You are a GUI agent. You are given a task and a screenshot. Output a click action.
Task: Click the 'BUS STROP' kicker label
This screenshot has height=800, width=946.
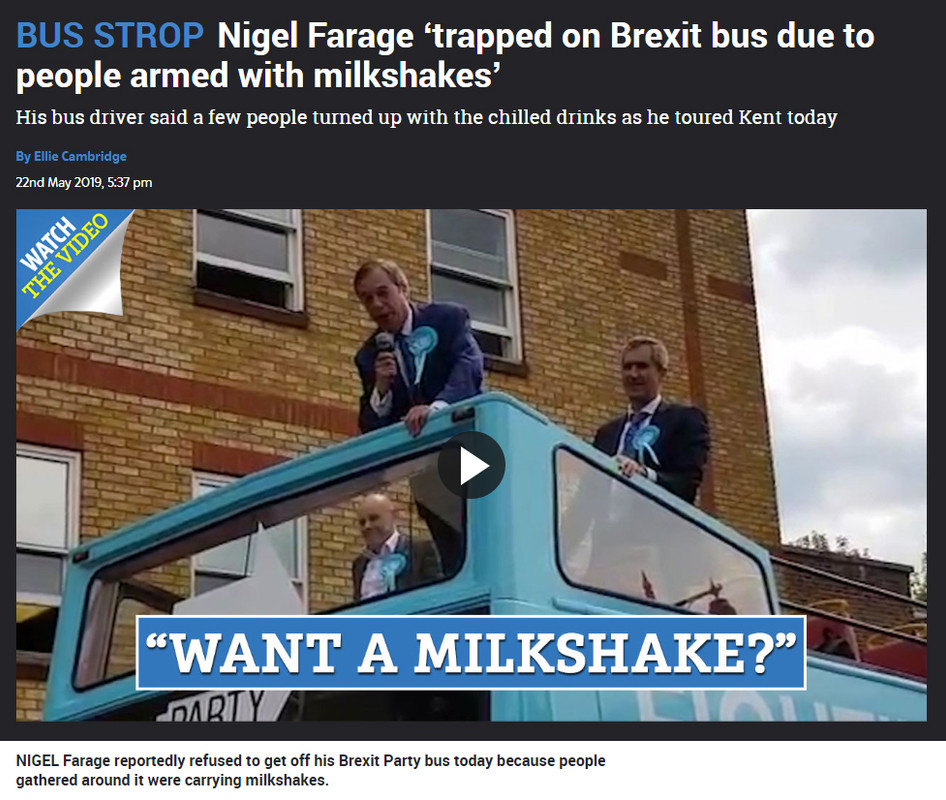[110, 35]
